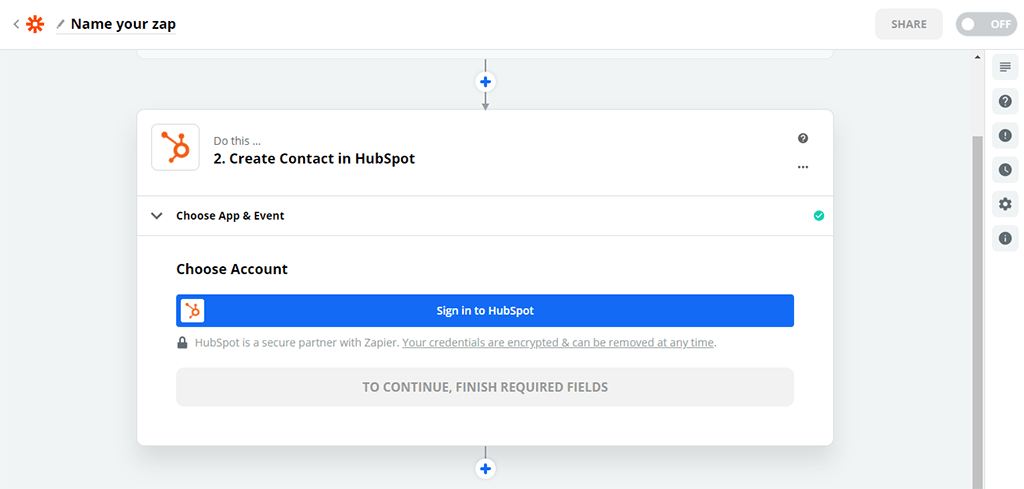Click the step 2 help question icon
The width and height of the screenshot is (1024, 489).
803,138
